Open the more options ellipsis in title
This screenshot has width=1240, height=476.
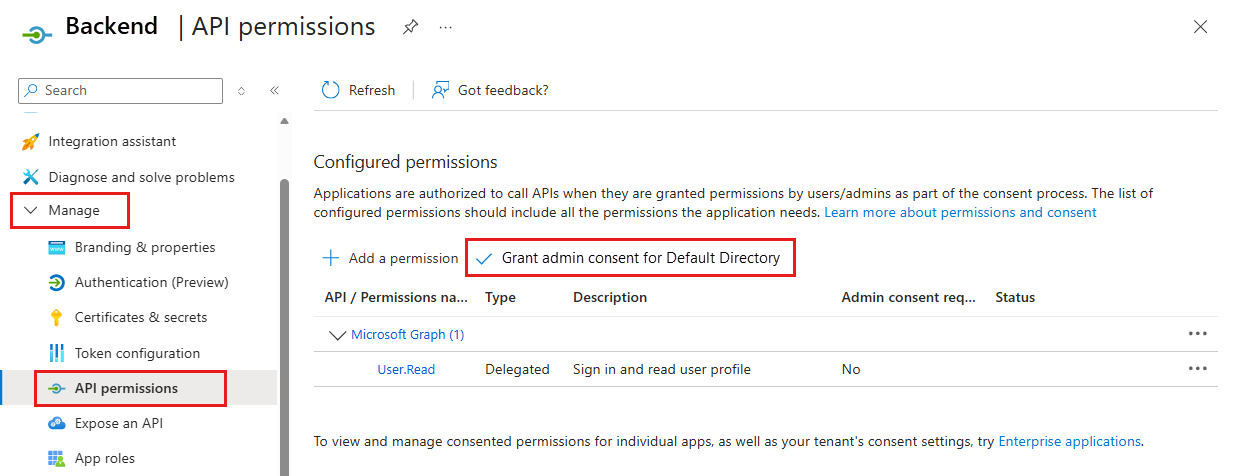446,28
